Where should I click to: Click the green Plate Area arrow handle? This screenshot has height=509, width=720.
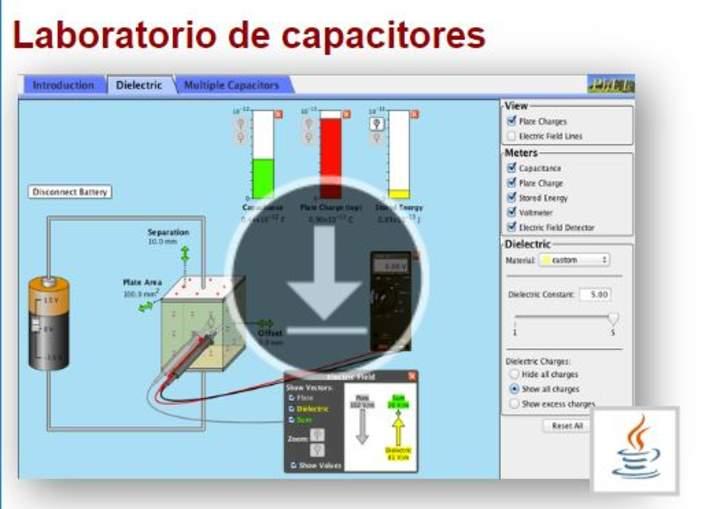coord(145,307)
